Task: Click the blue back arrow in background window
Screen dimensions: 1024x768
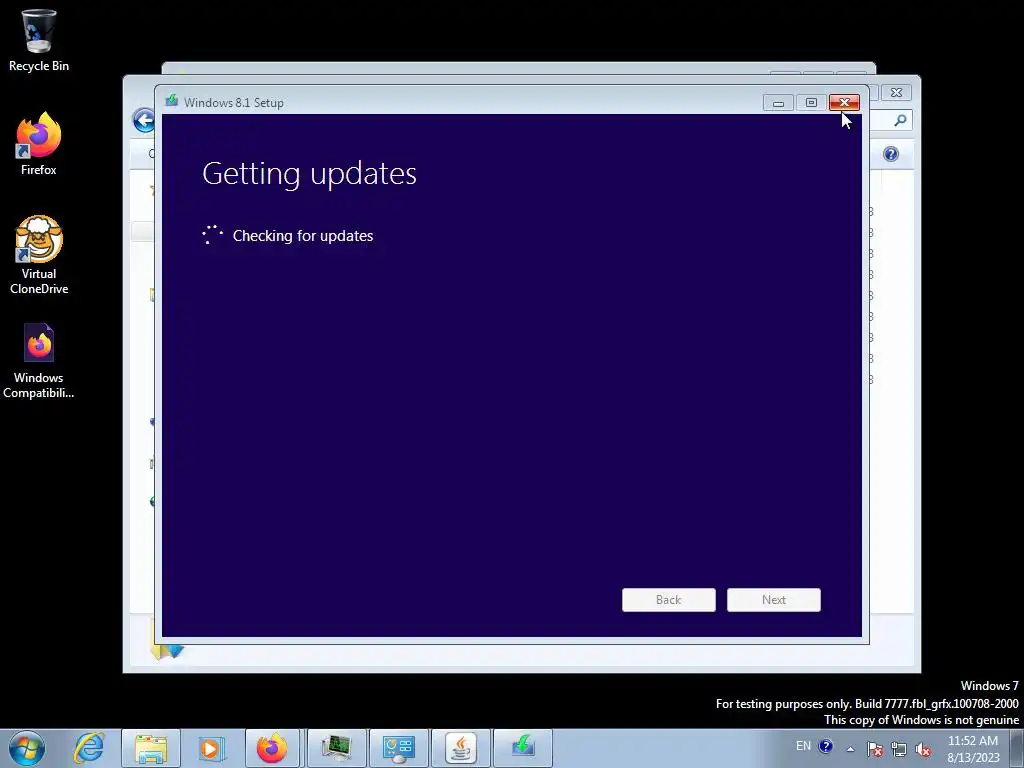Action: 144,120
